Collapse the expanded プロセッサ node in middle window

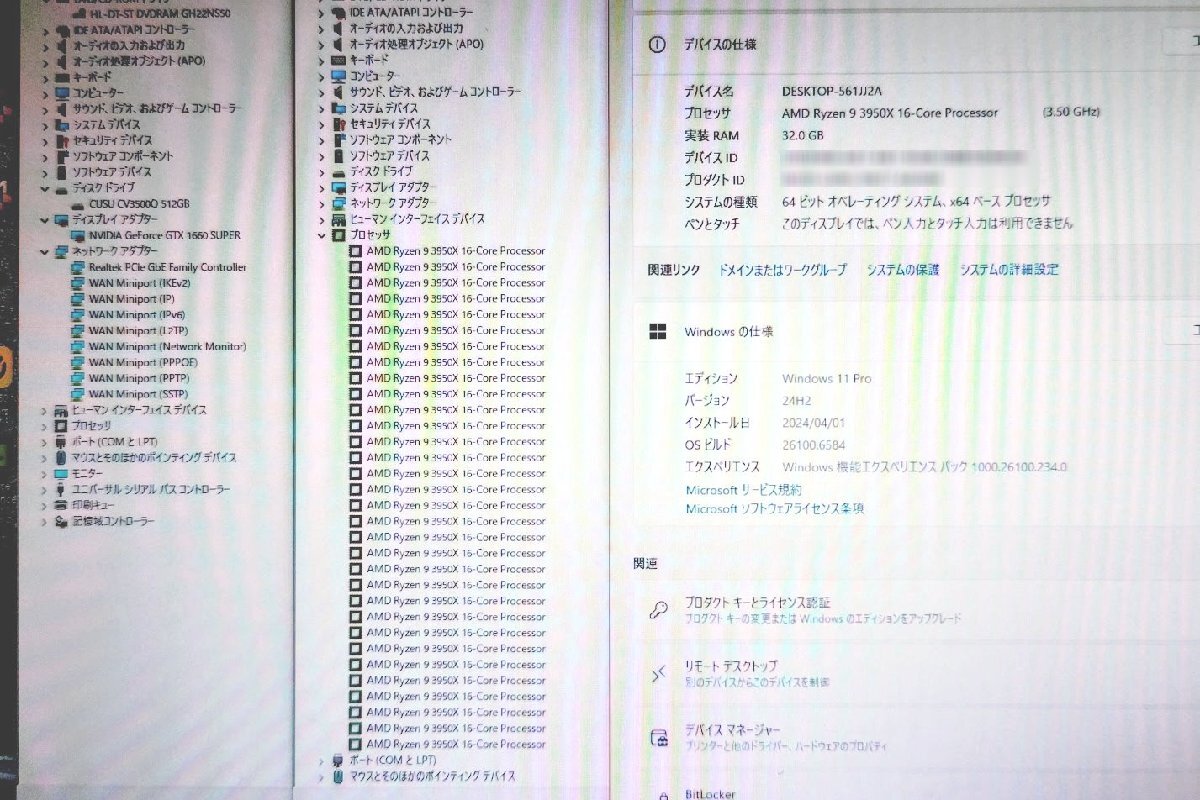[322, 234]
